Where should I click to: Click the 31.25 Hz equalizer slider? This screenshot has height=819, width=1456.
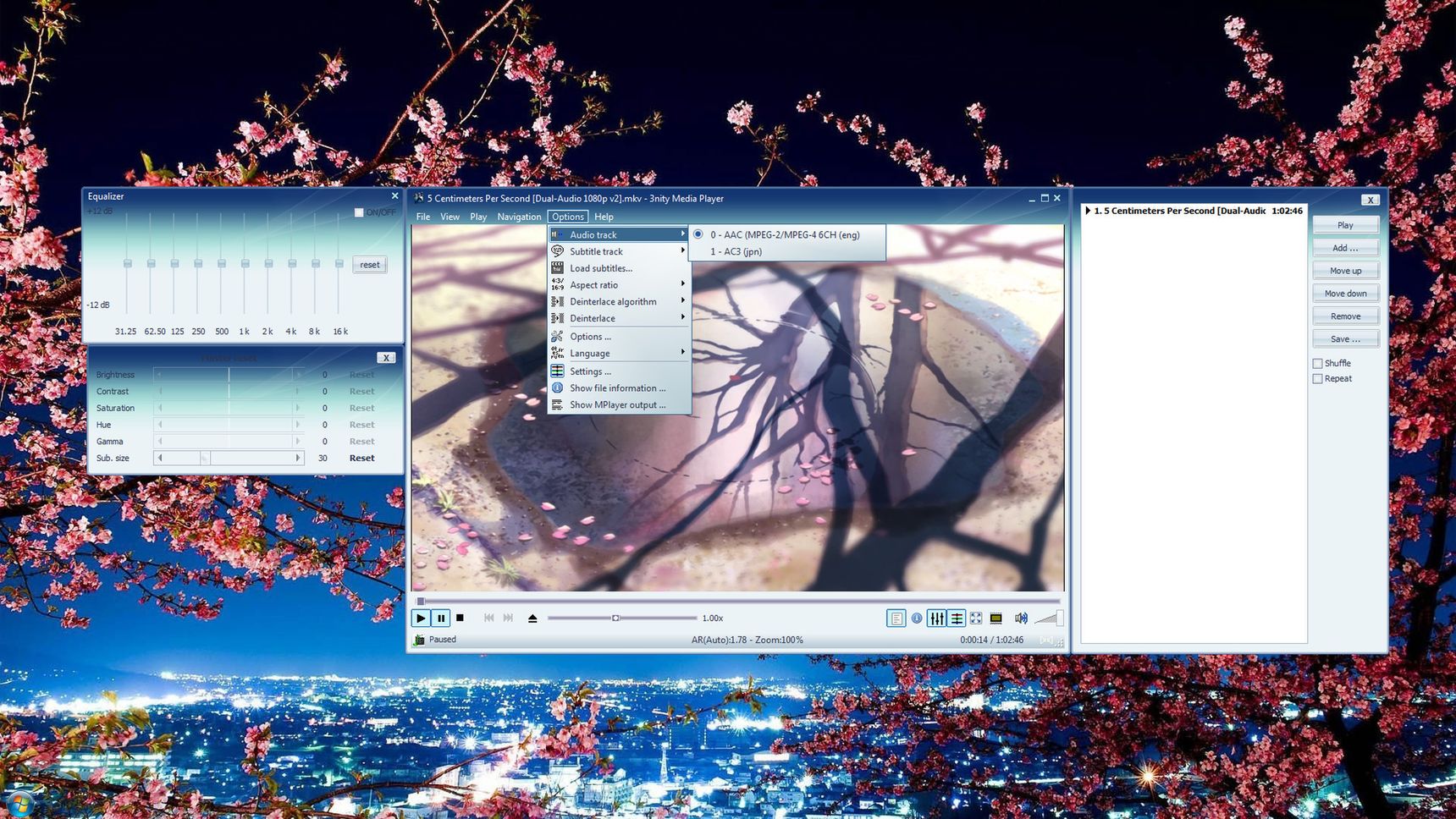(x=128, y=264)
